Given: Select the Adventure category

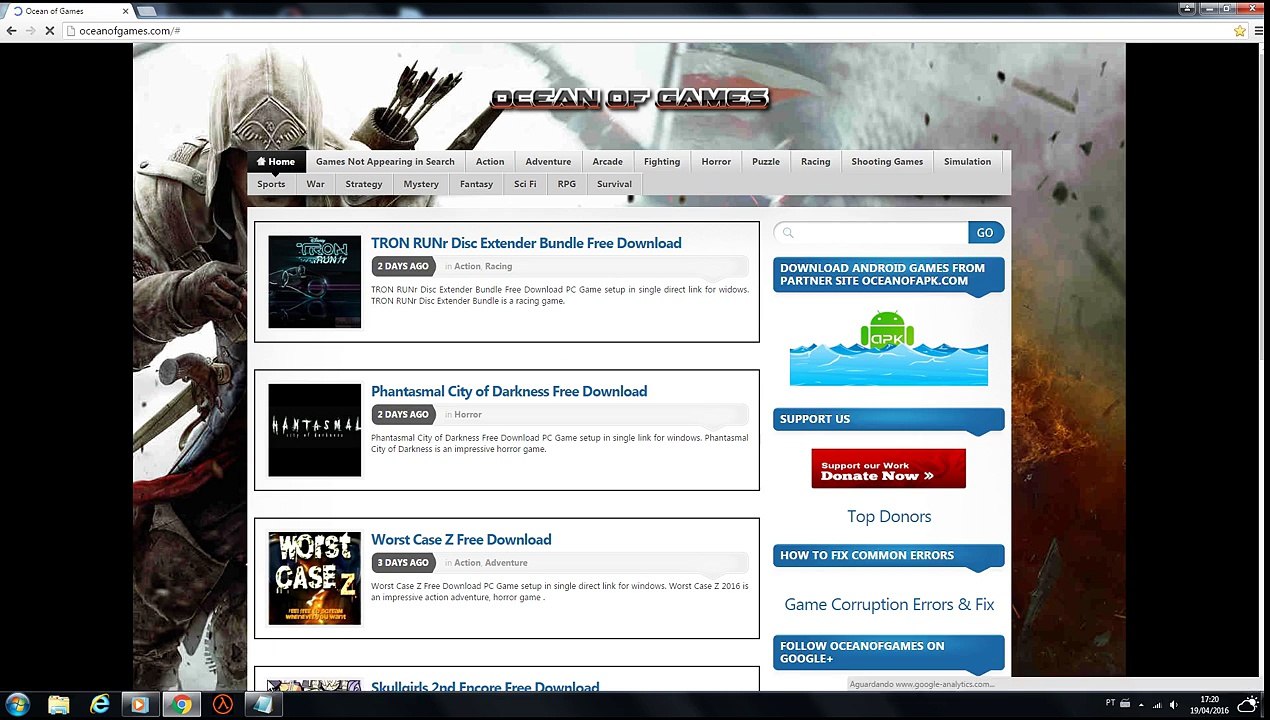Looking at the screenshot, I should click(548, 161).
